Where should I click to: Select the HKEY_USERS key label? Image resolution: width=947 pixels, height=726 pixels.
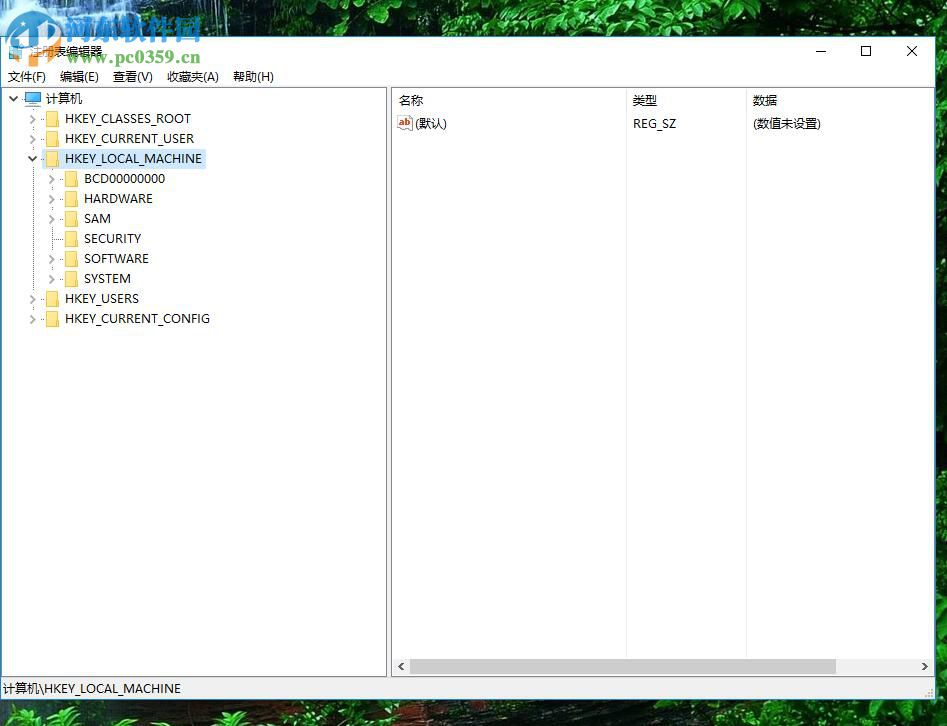pyautogui.click(x=102, y=298)
